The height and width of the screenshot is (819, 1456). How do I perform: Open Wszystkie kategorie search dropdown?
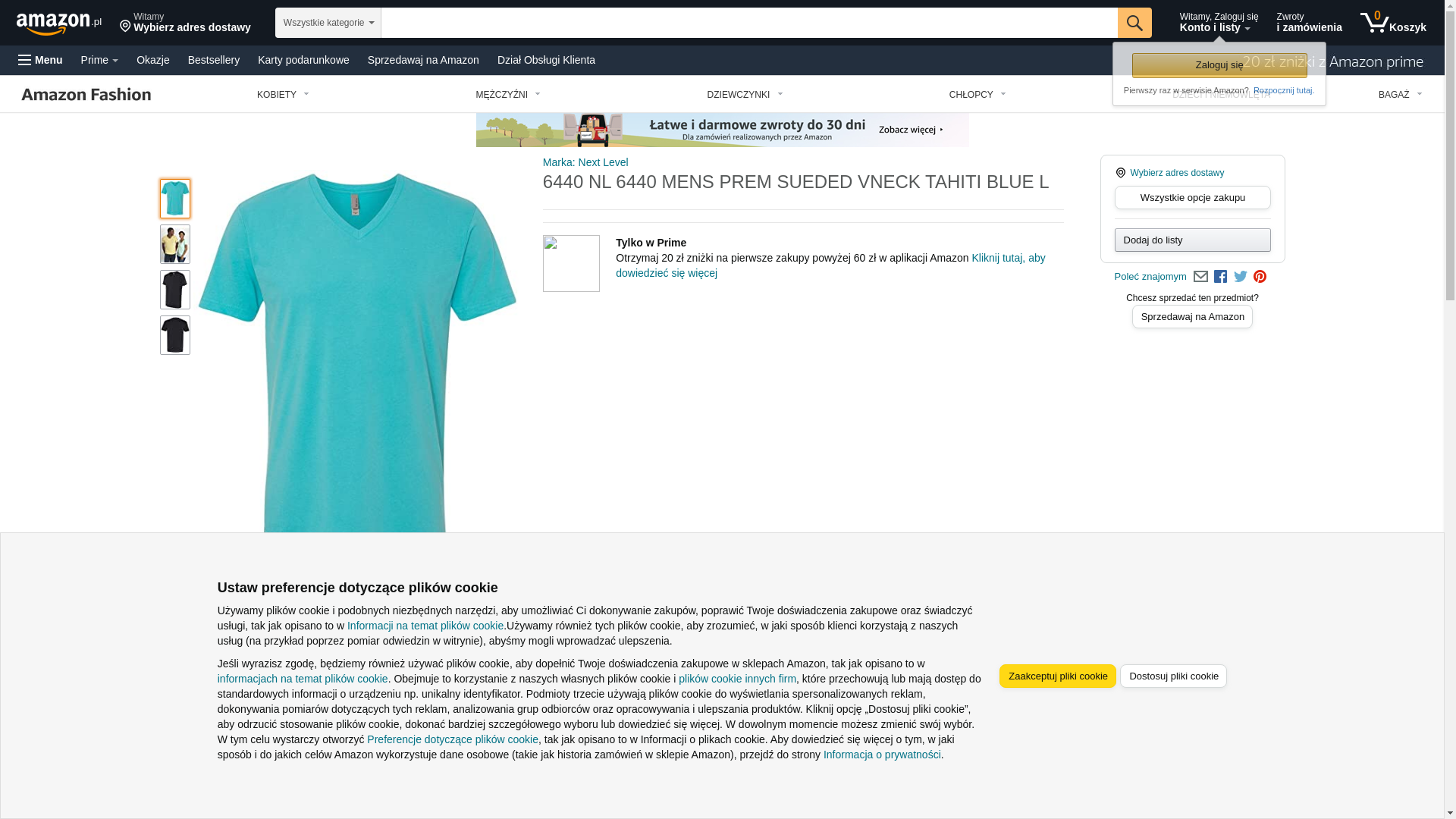click(328, 23)
